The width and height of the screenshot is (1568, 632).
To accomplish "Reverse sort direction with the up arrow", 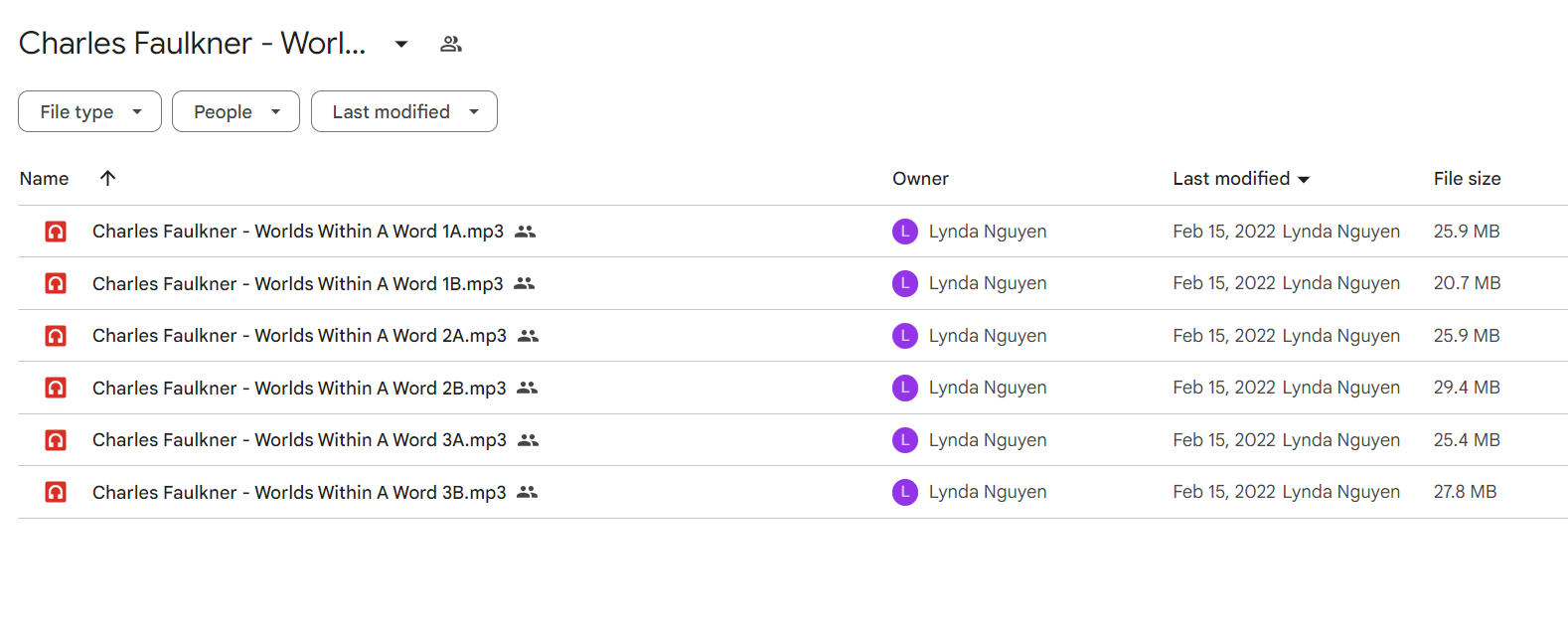I will 108,178.
